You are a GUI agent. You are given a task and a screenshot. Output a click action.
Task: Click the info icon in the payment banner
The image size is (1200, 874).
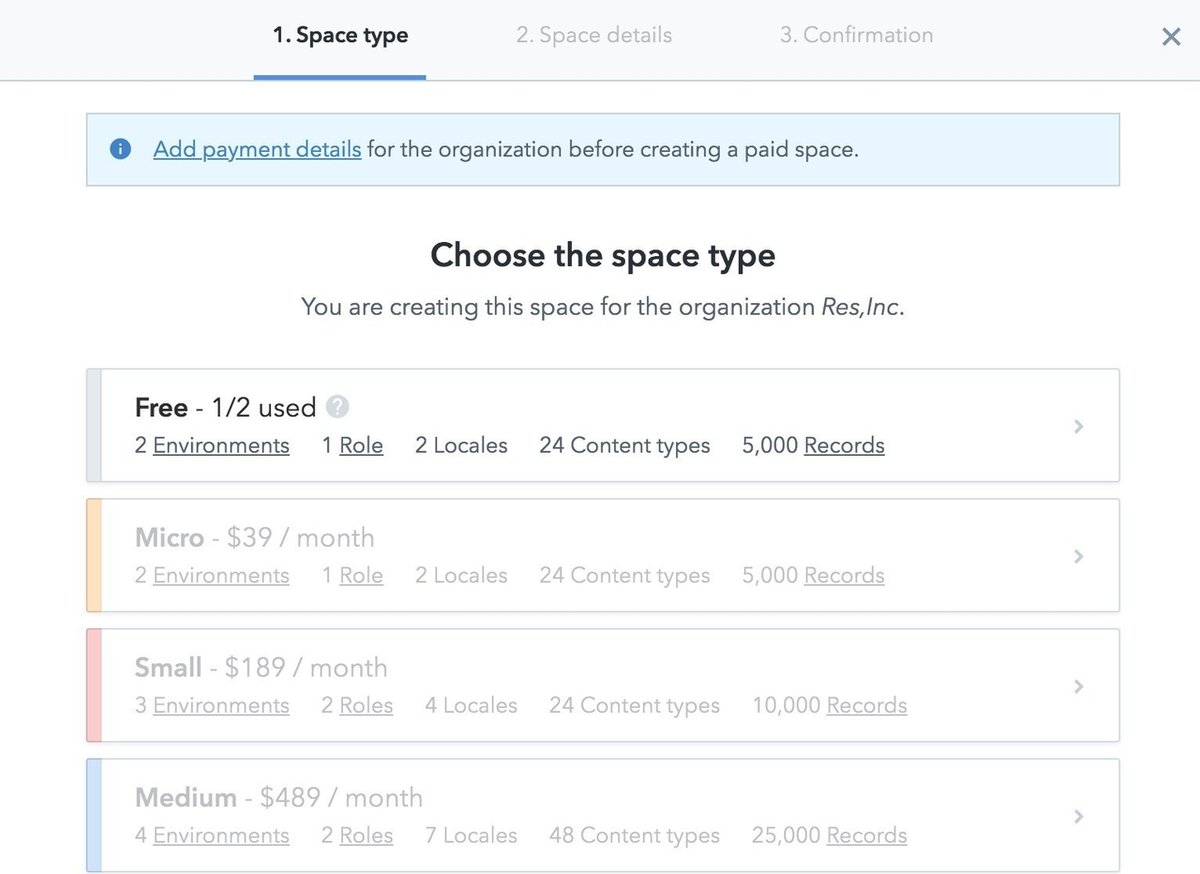click(x=121, y=150)
